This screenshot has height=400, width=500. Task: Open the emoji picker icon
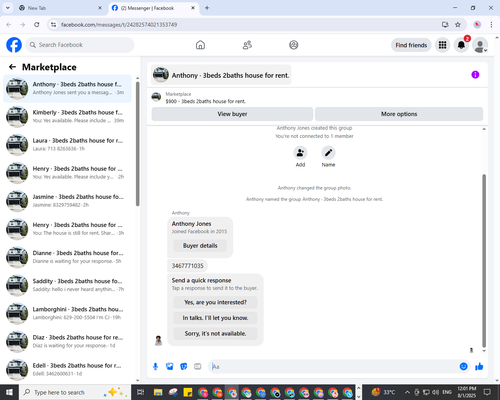click(x=463, y=367)
